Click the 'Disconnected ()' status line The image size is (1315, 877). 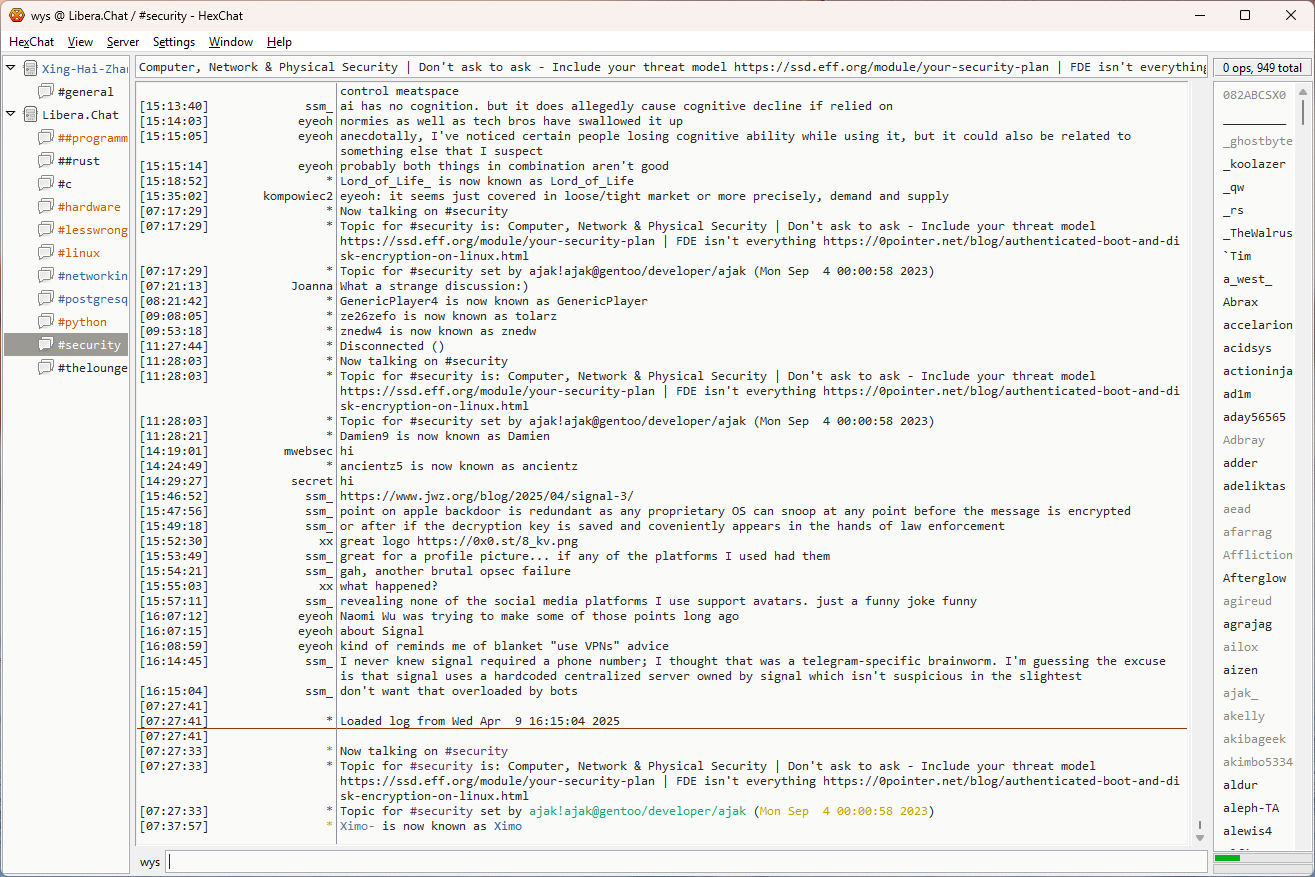coord(392,346)
